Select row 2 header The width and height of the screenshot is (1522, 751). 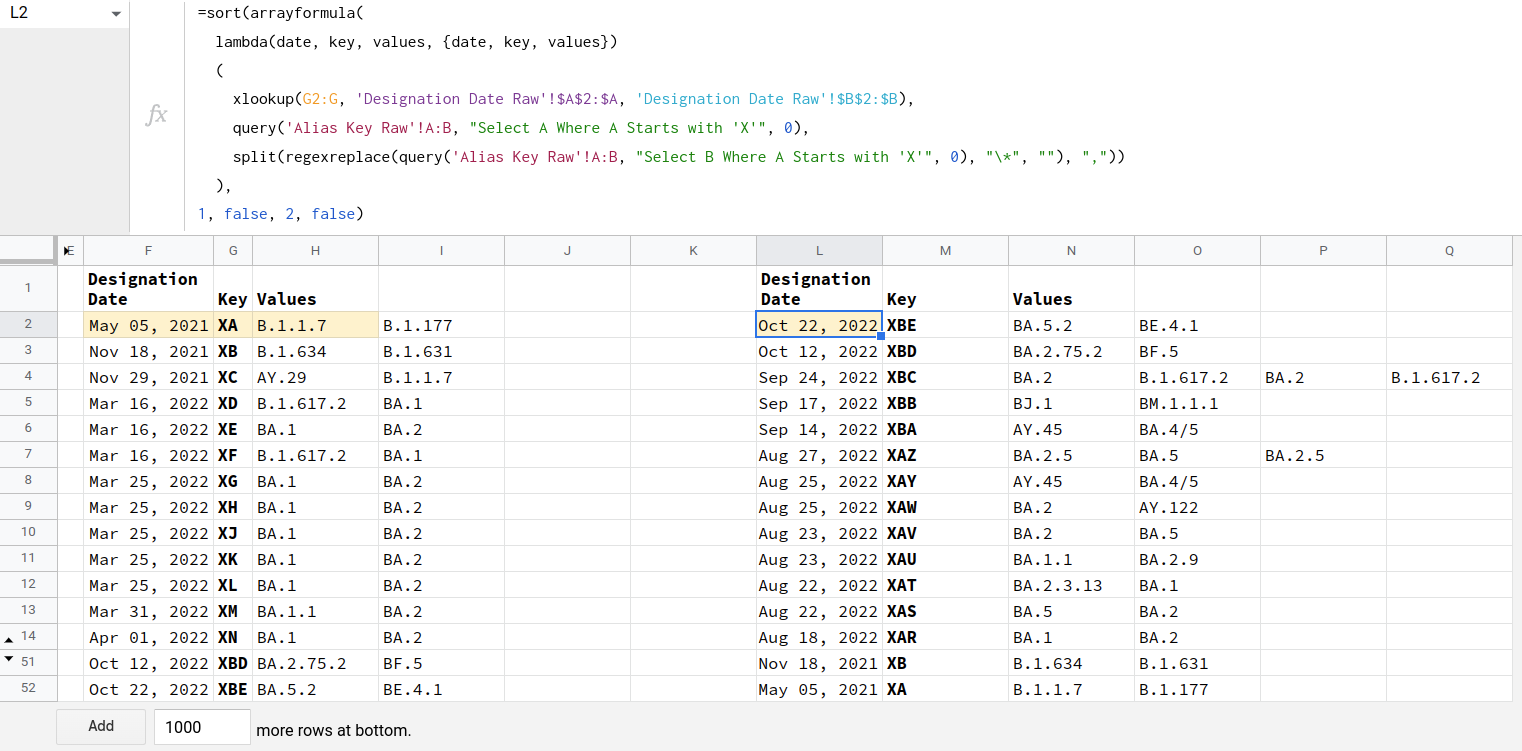[28, 324]
